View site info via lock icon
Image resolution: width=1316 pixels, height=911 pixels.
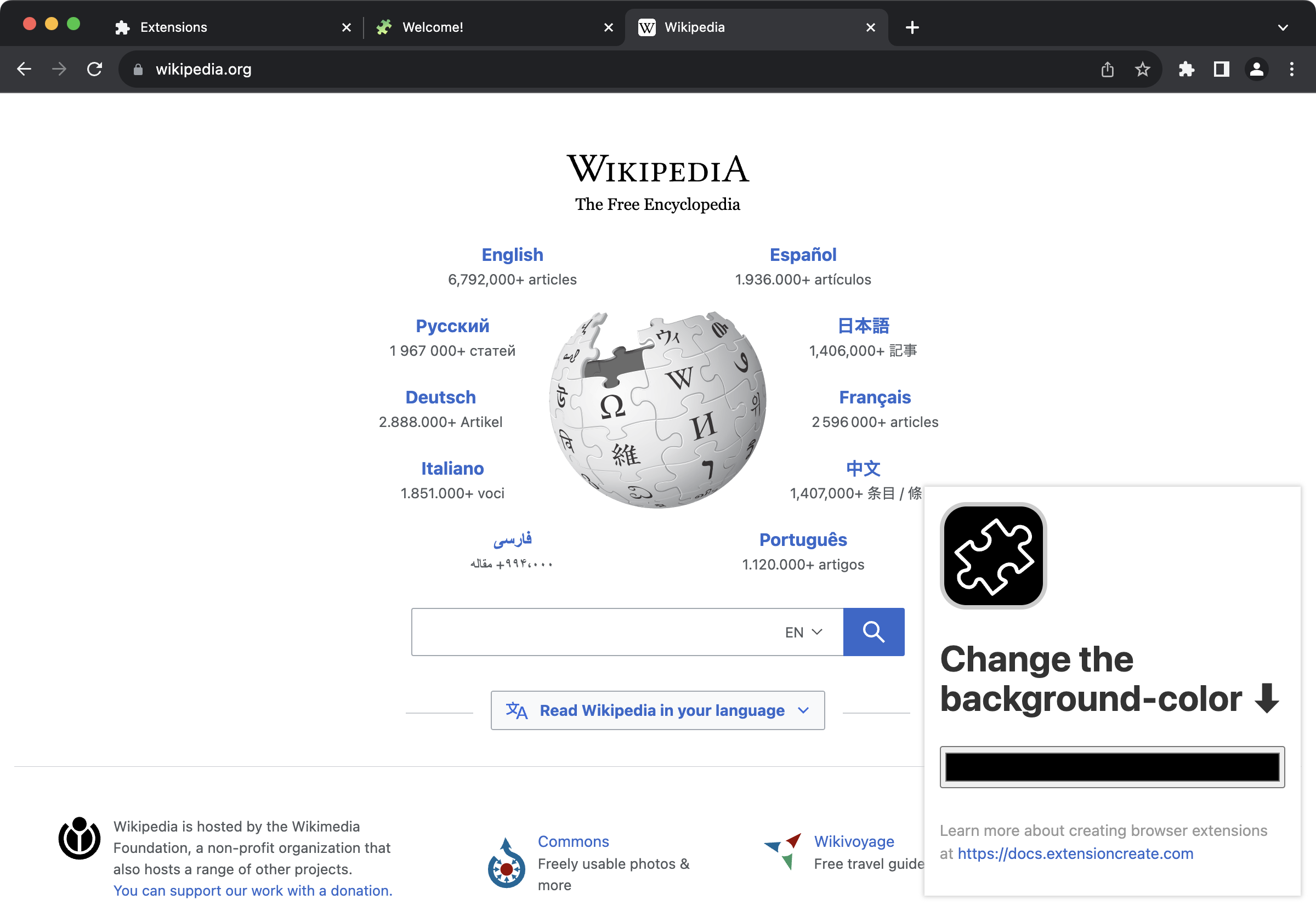pyautogui.click(x=138, y=69)
